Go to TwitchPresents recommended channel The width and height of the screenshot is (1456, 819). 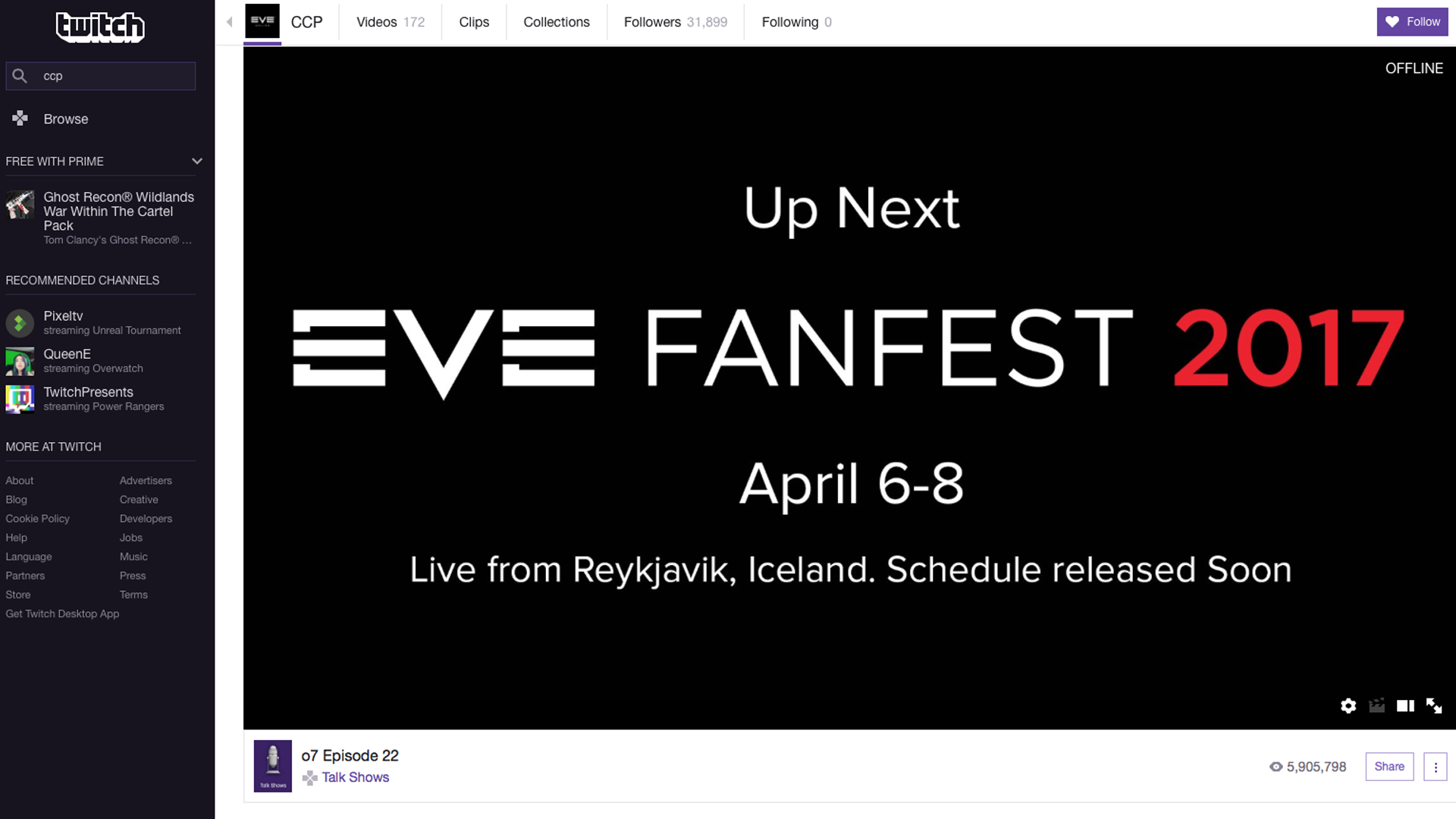point(88,392)
